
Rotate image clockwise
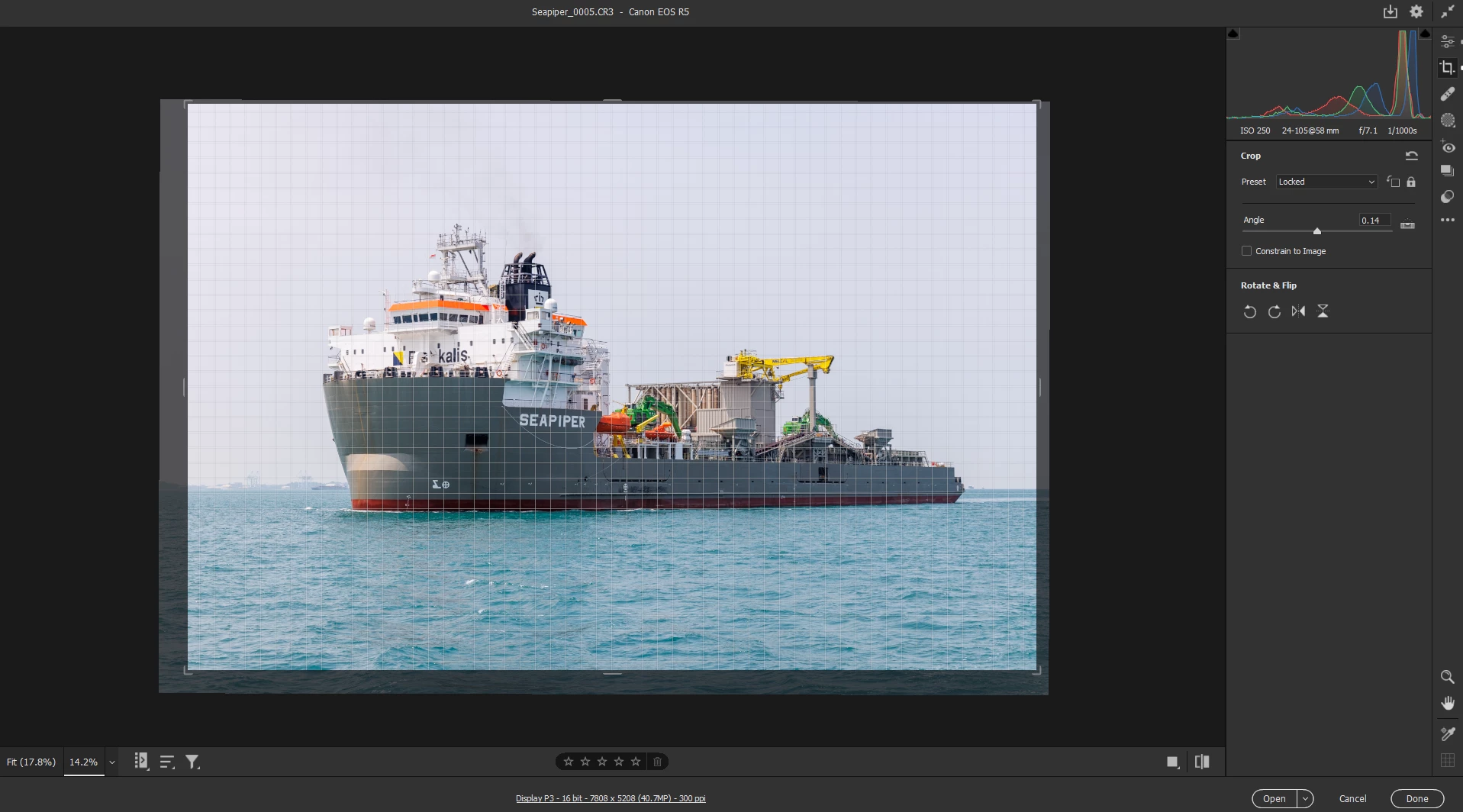click(1274, 311)
